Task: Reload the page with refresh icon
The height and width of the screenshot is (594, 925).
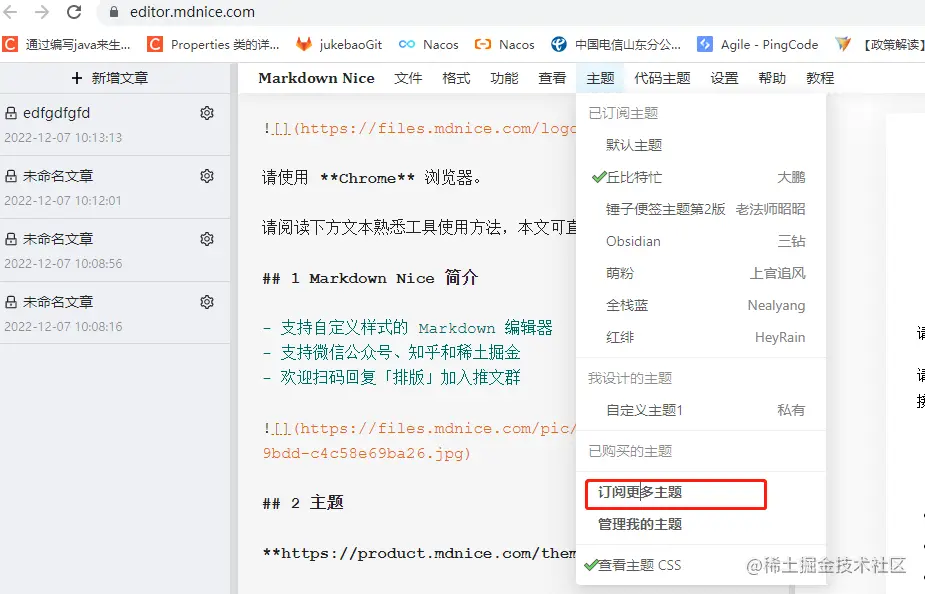Action: click(74, 12)
